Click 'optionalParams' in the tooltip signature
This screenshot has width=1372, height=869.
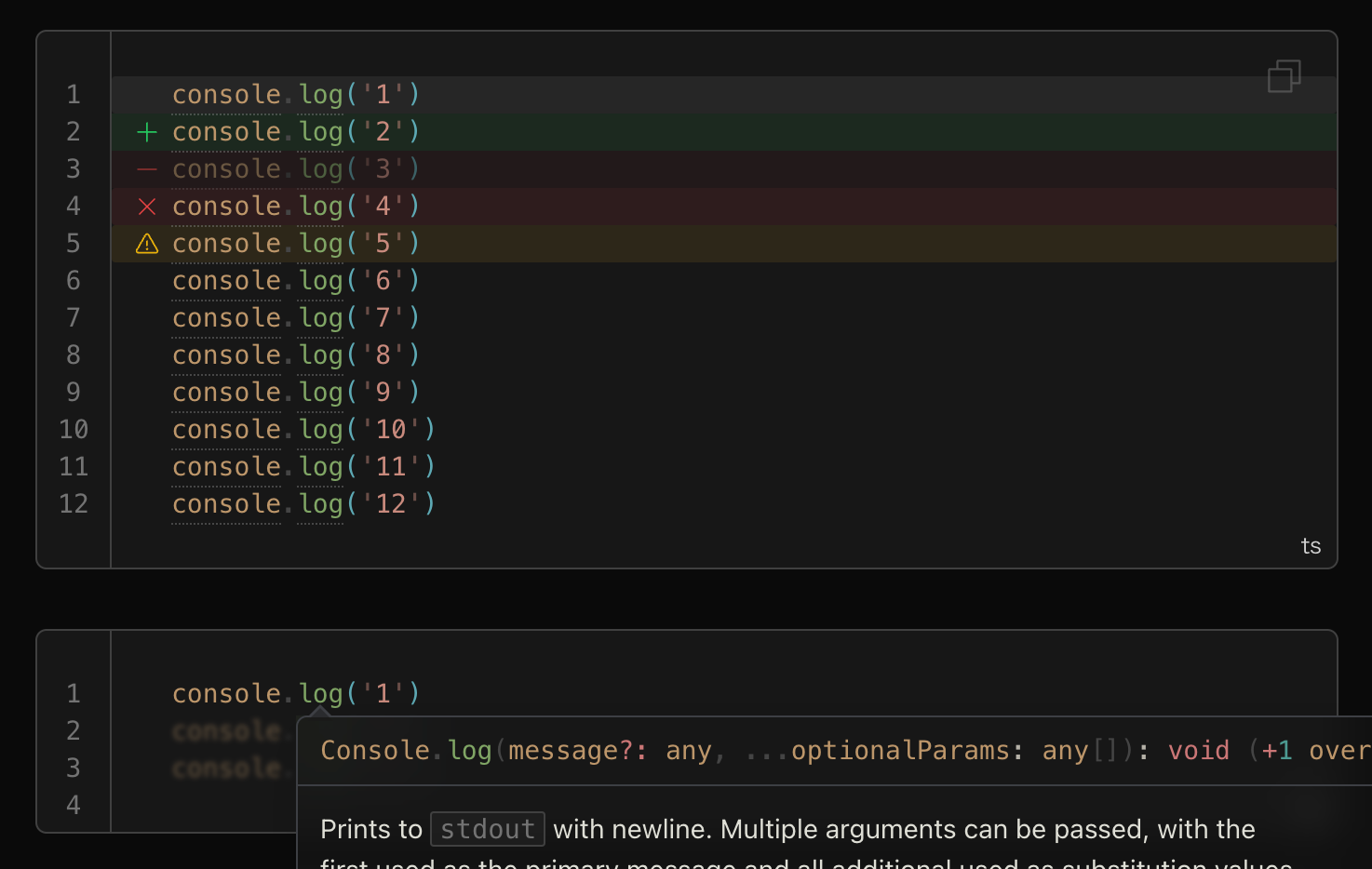(899, 751)
